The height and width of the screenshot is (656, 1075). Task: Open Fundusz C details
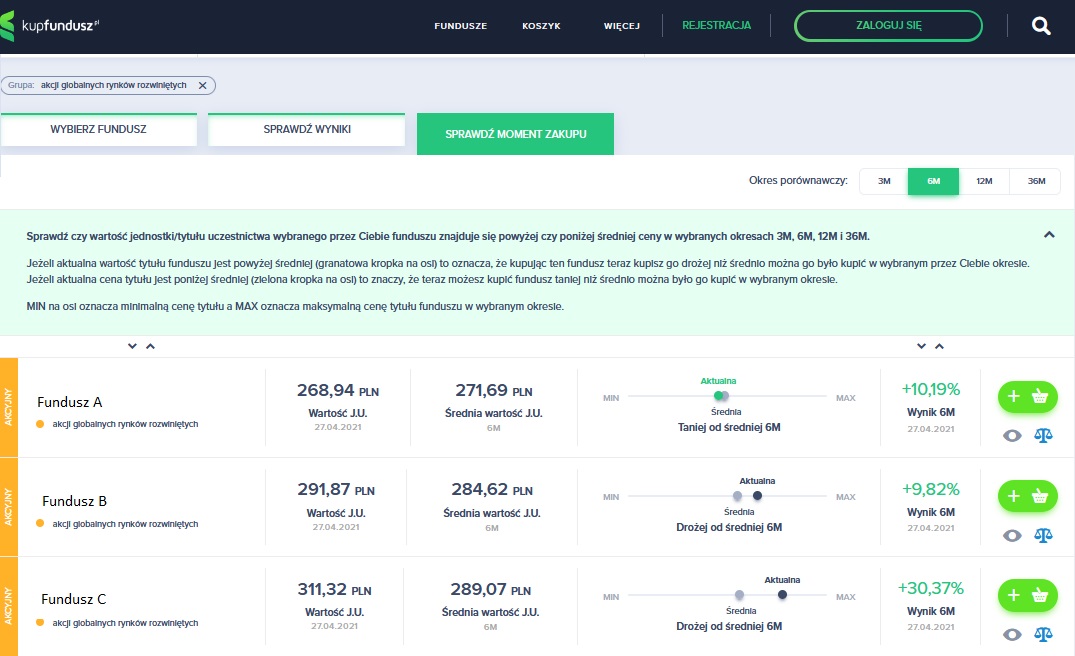[x=73, y=599]
